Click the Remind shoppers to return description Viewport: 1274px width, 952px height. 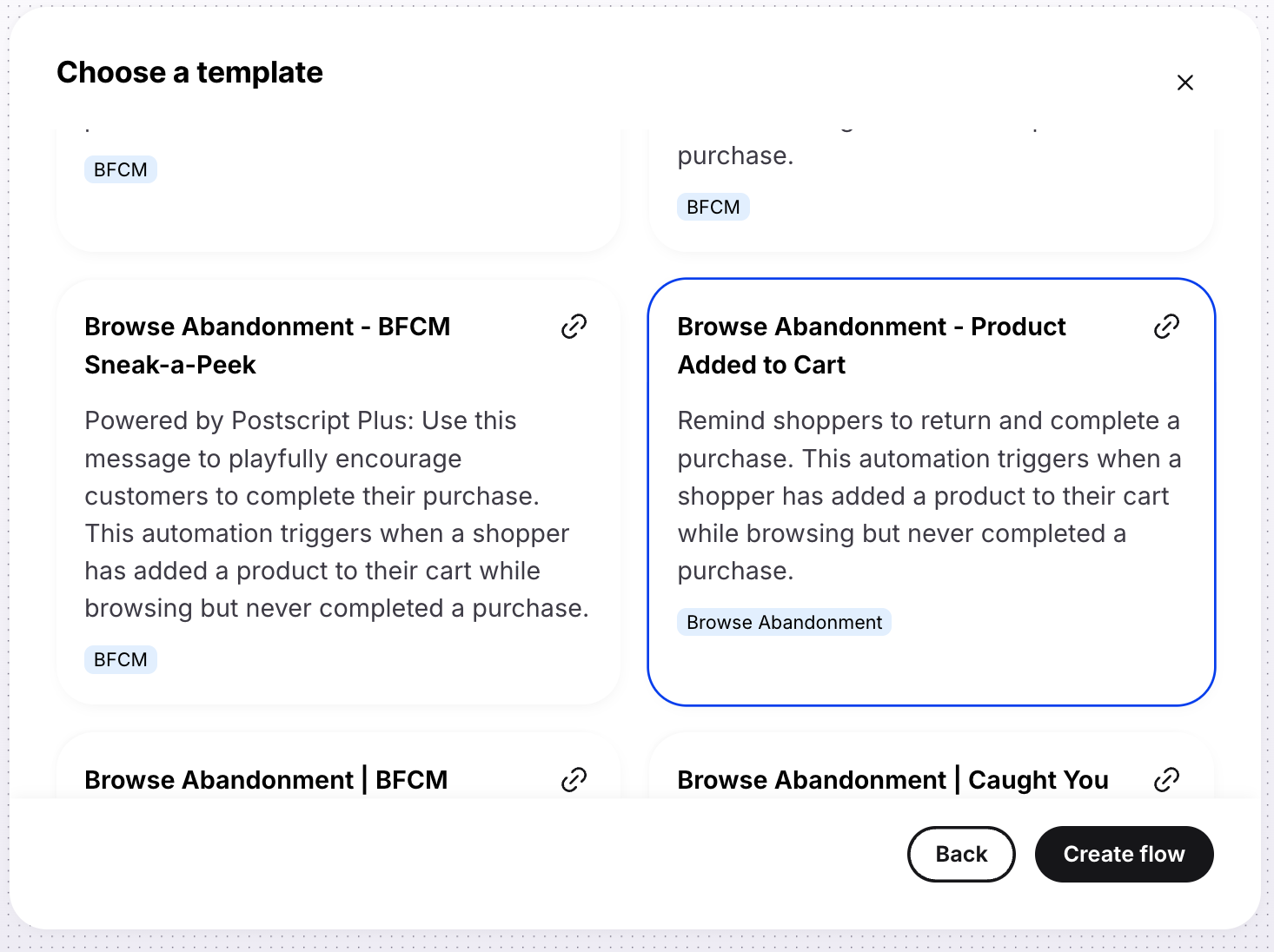(929, 495)
